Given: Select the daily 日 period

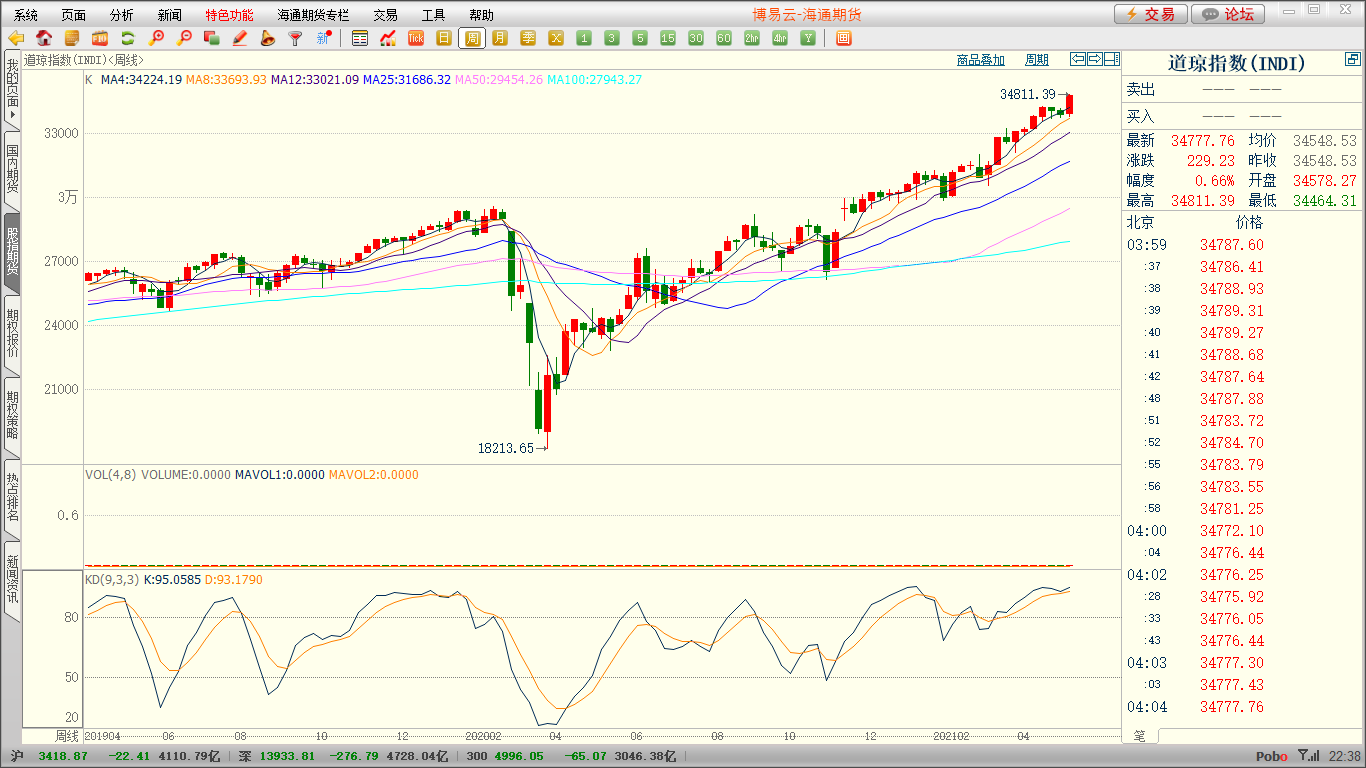Looking at the screenshot, I should coord(444,38).
